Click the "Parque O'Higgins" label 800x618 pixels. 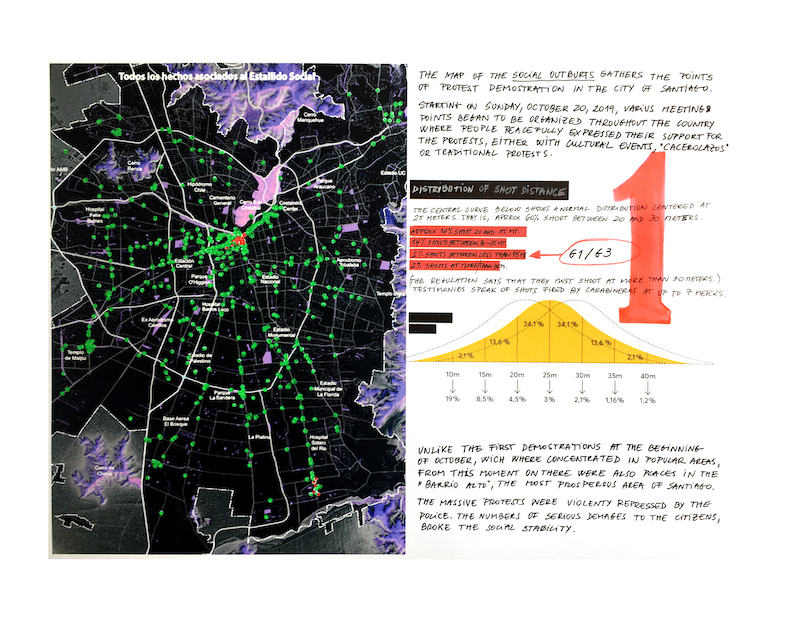pyautogui.click(x=200, y=279)
